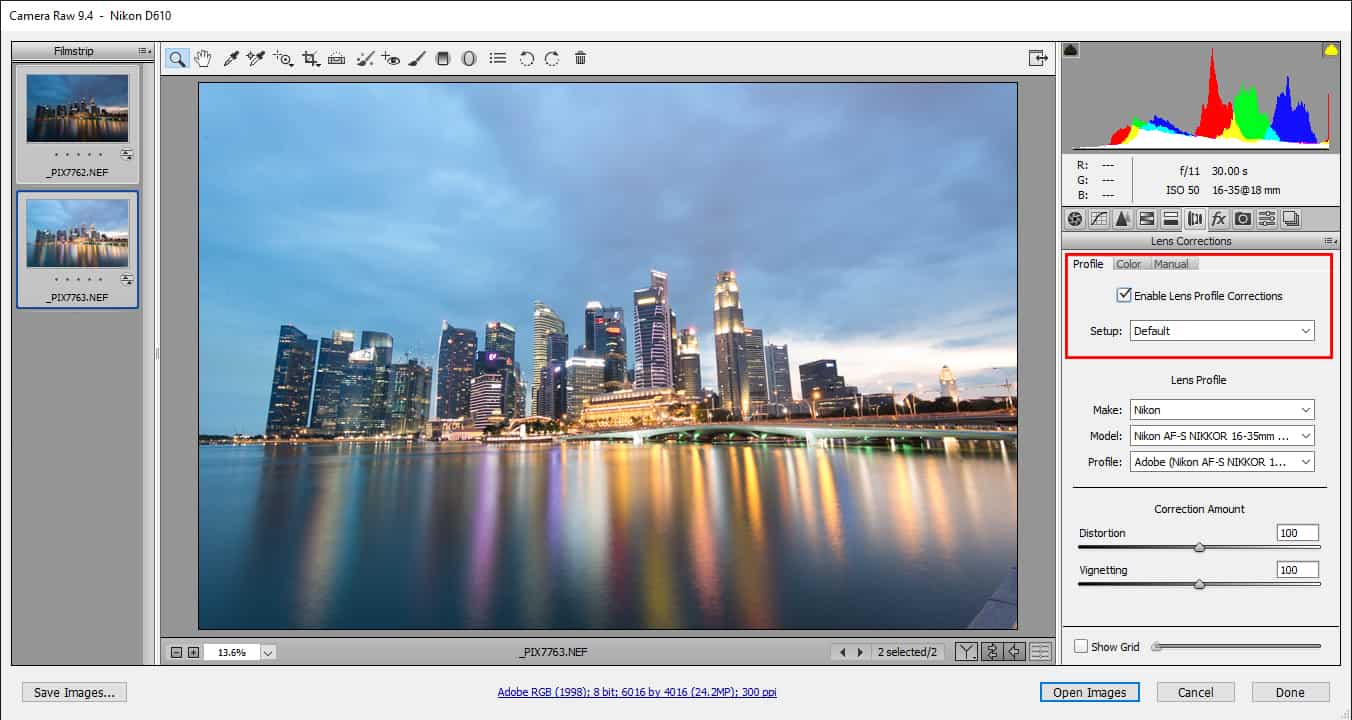Open the Adobe RGB workflow options link

coord(637,692)
